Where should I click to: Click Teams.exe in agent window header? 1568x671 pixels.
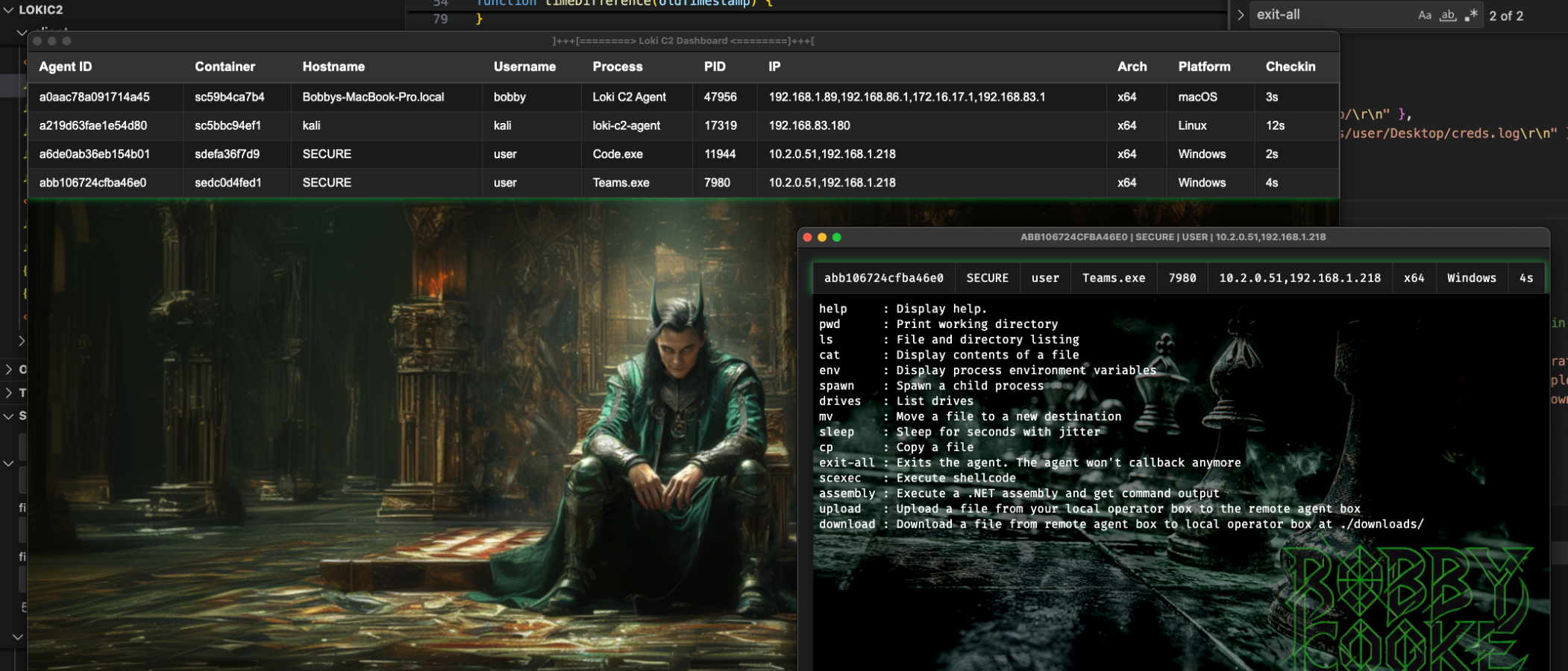1114,278
